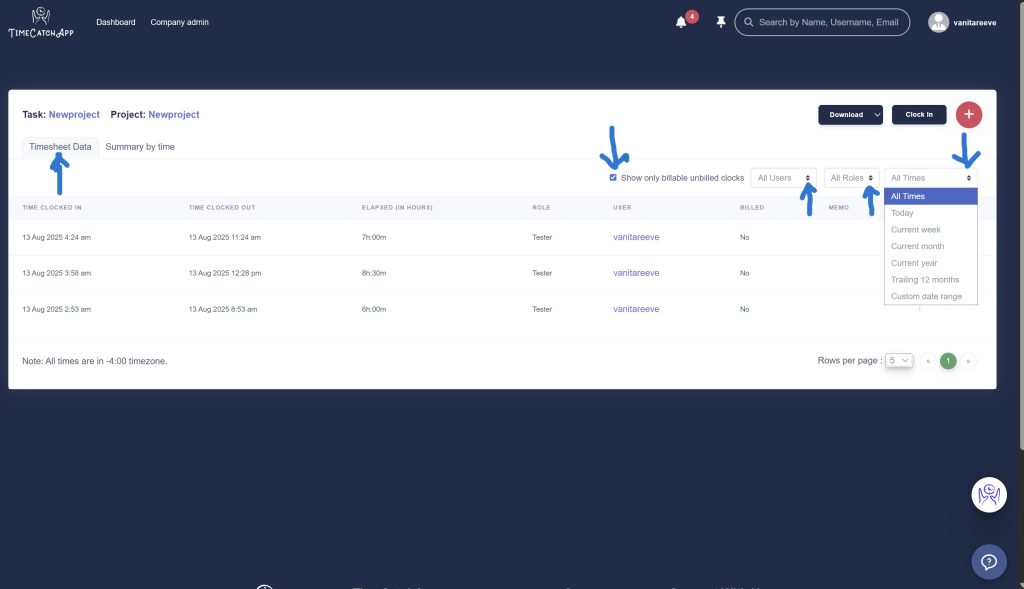Toggle Show only billable unbilled clocks checkbox
Image resolution: width=1024 pixels, height=589 pixels.
(613, 178)
